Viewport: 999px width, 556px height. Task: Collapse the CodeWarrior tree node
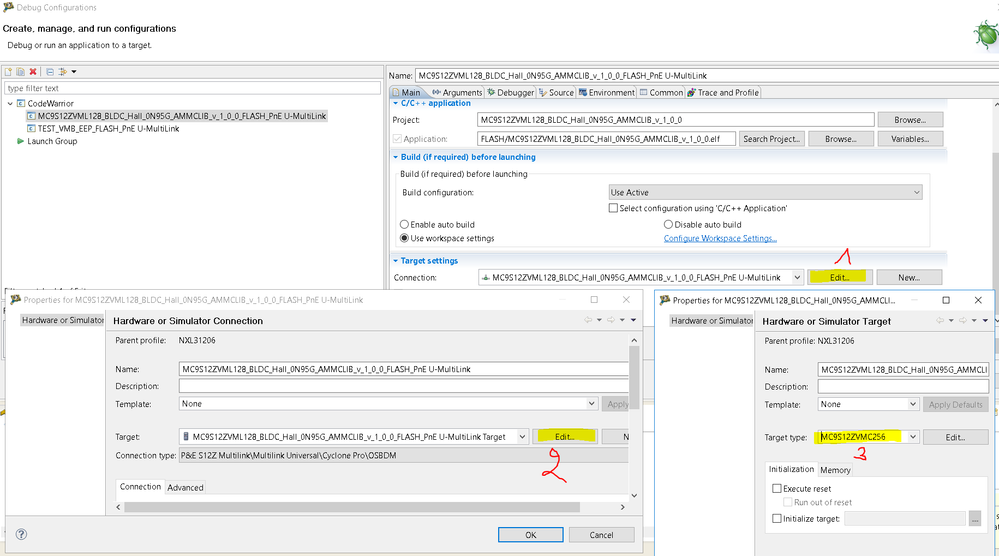[x=10, y=103]
